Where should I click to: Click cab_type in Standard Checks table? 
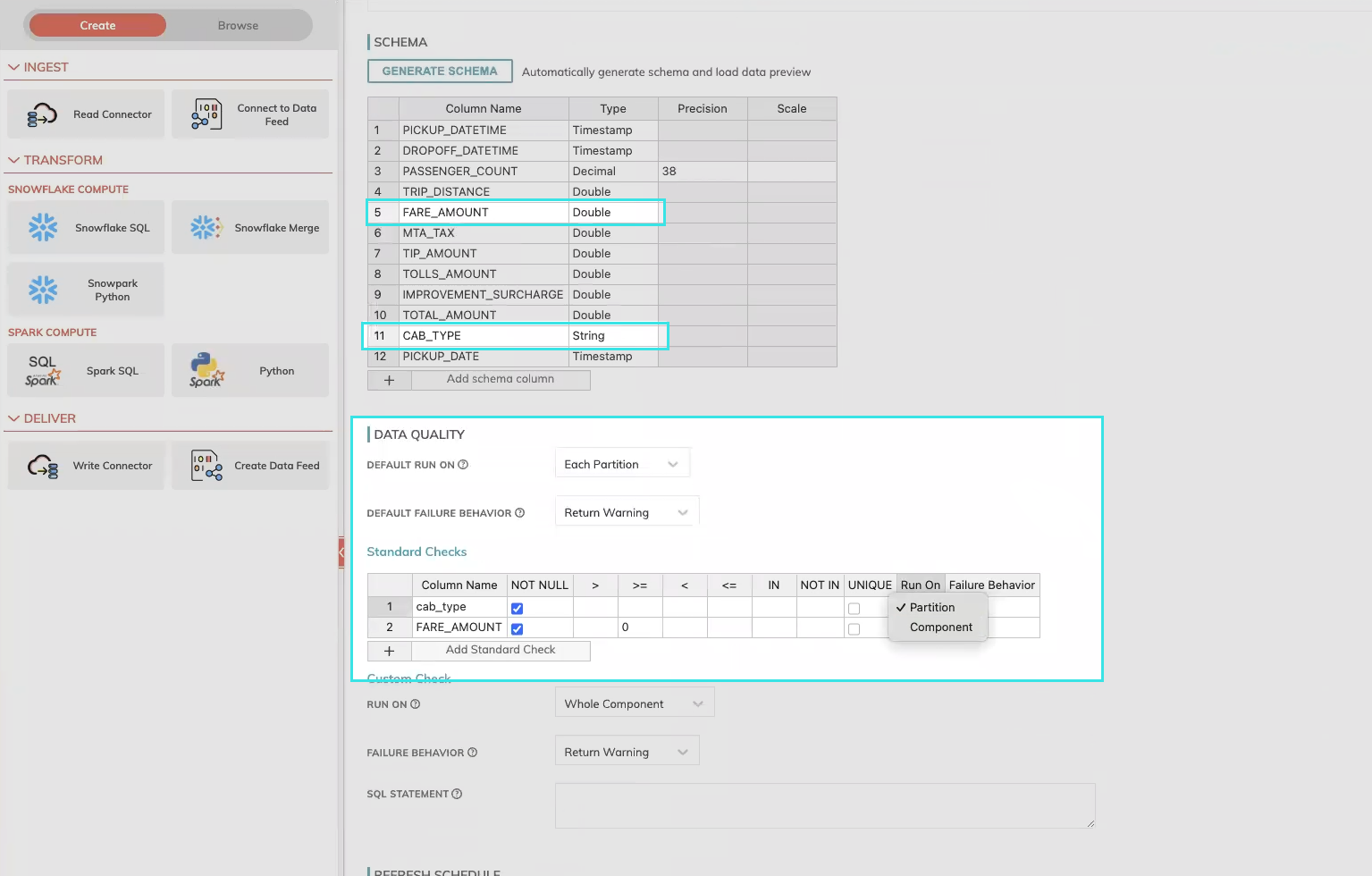tap(459, 607)
